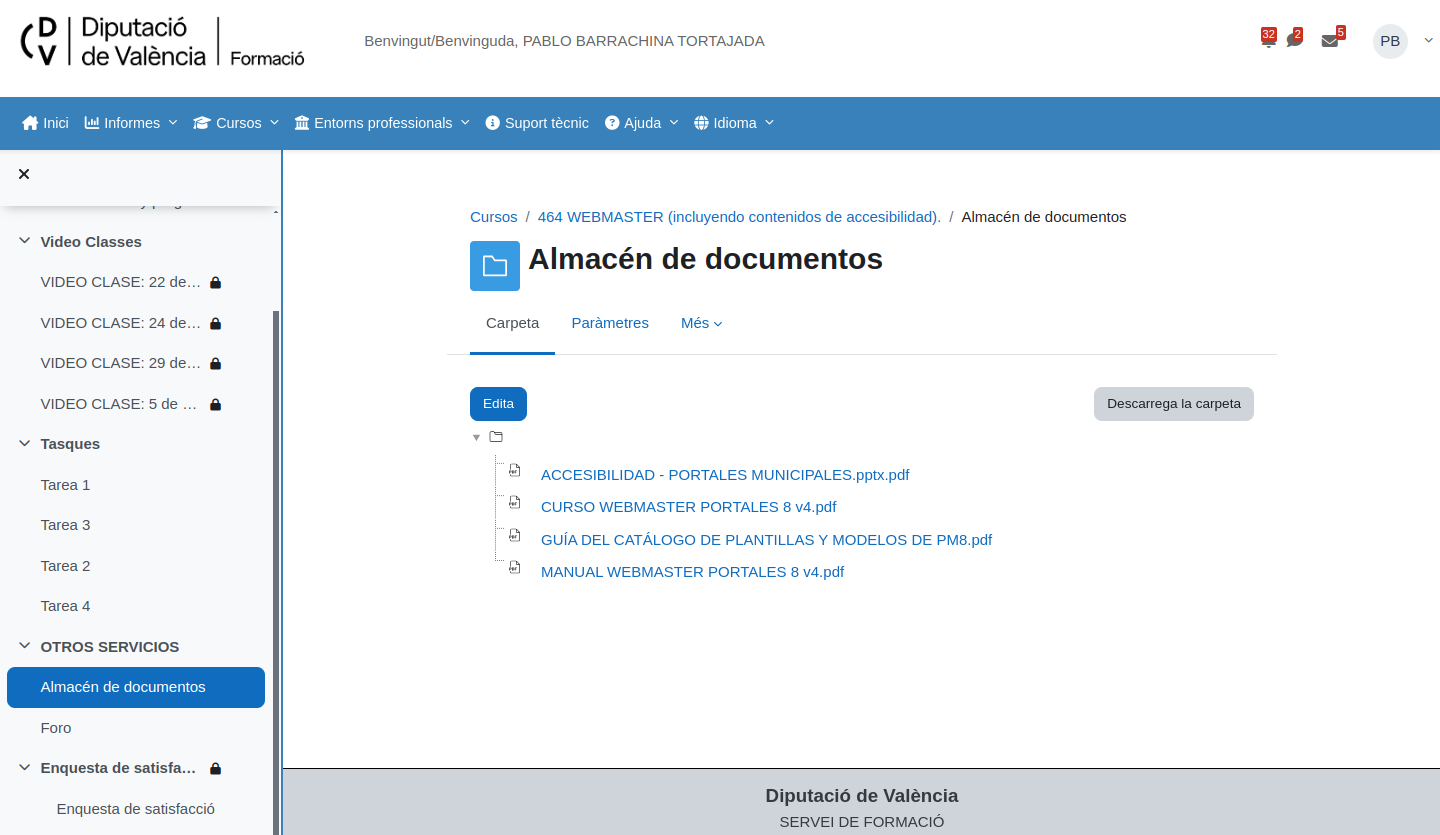Select Almacén de documentos in sidebar
The width and height of the screenshot is (1440, 835).
[x=136, y=687]
